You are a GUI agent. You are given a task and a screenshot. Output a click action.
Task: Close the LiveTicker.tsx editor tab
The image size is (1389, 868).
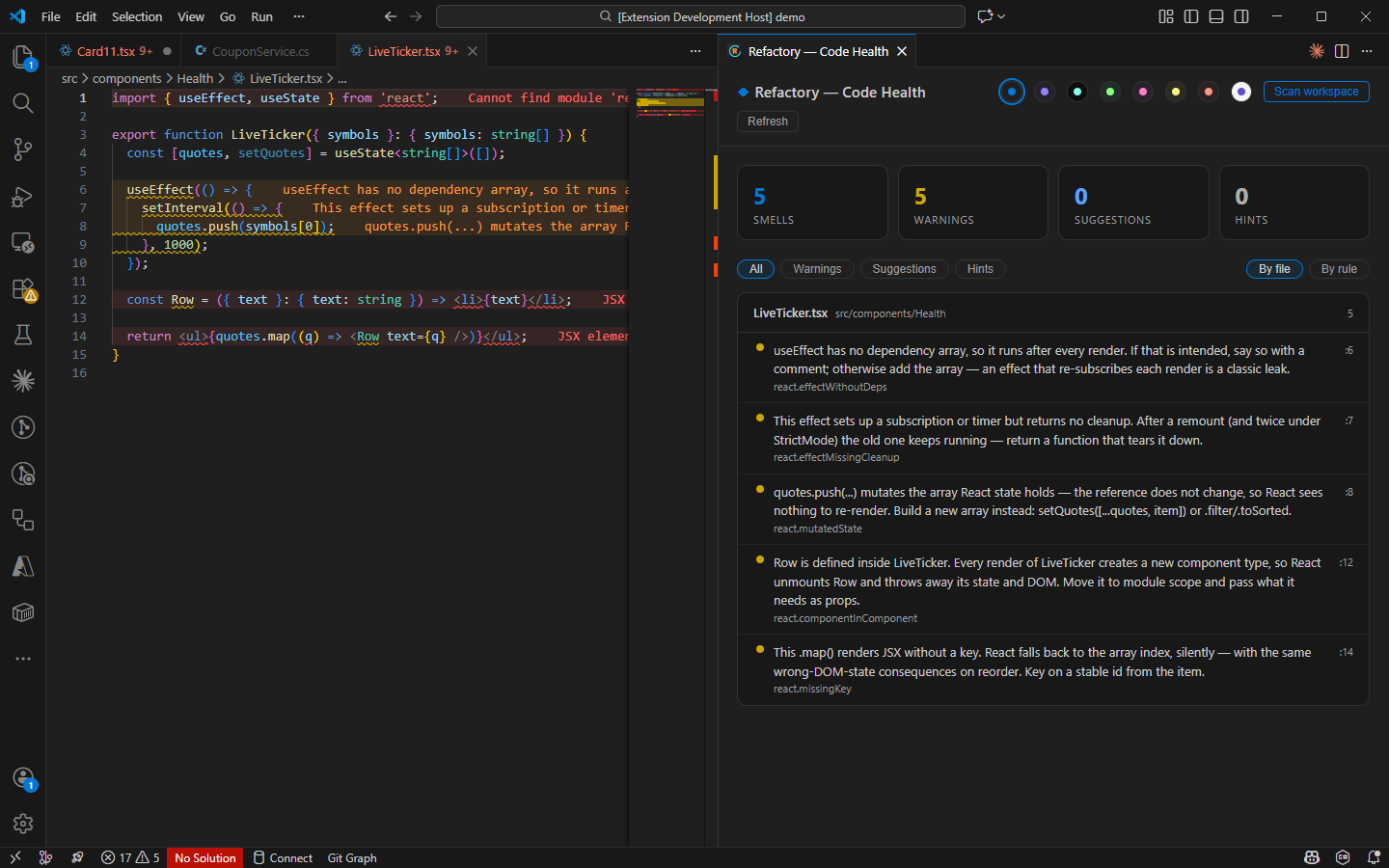click(473, 51)
